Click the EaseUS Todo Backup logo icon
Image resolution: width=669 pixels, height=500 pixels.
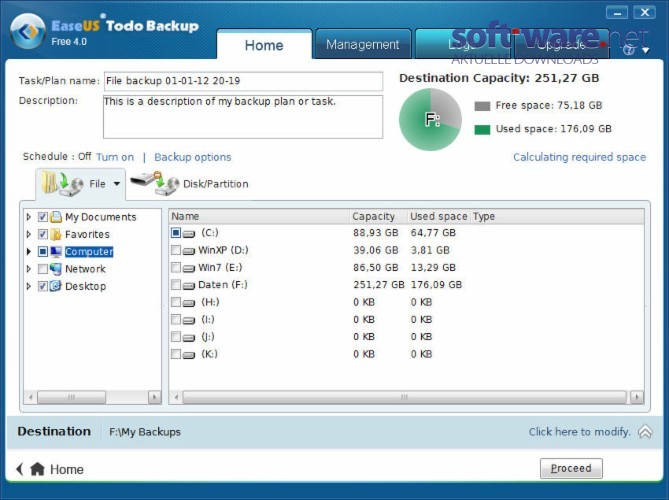click(27, 32)
